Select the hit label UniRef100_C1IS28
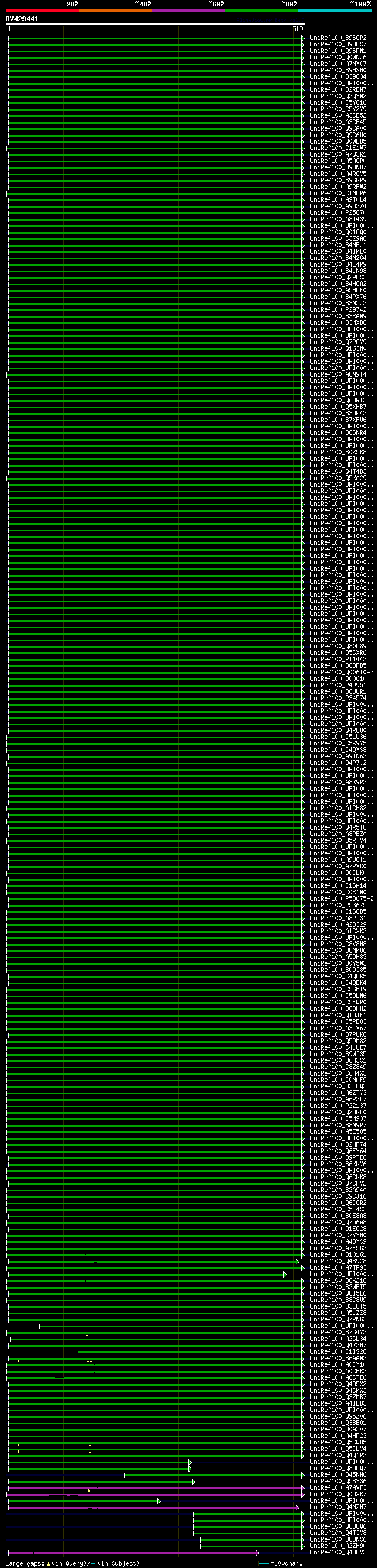377x1568 pixels. pyautogui.click(x=338, y=1352)
